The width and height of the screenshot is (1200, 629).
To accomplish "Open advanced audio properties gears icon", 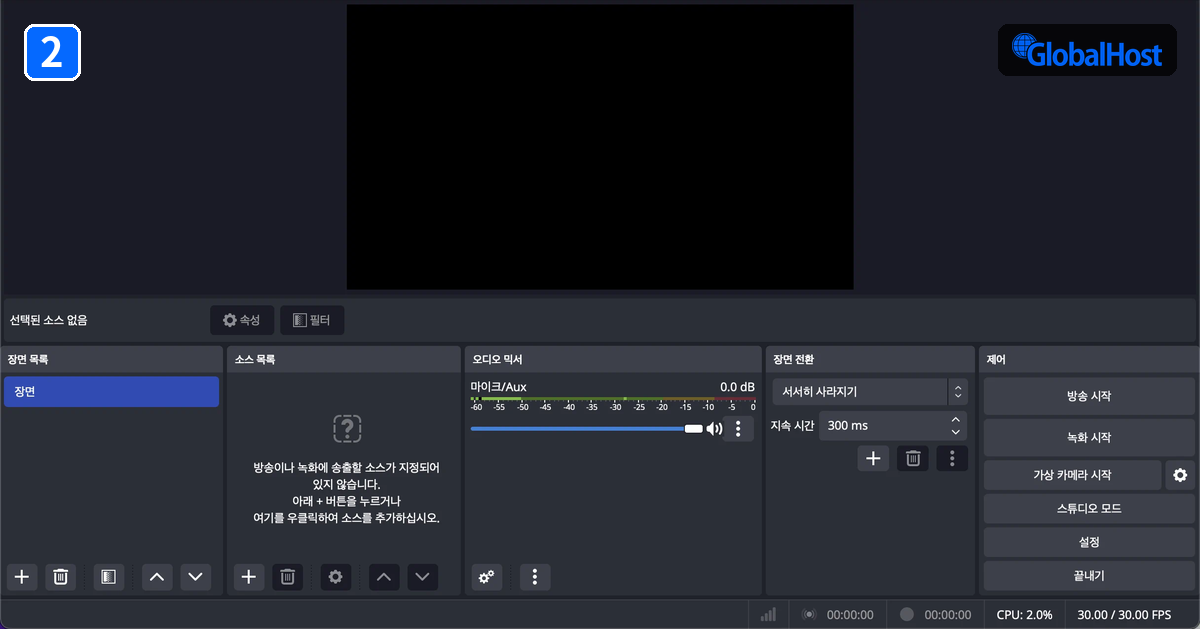I will tap(487, 577).
